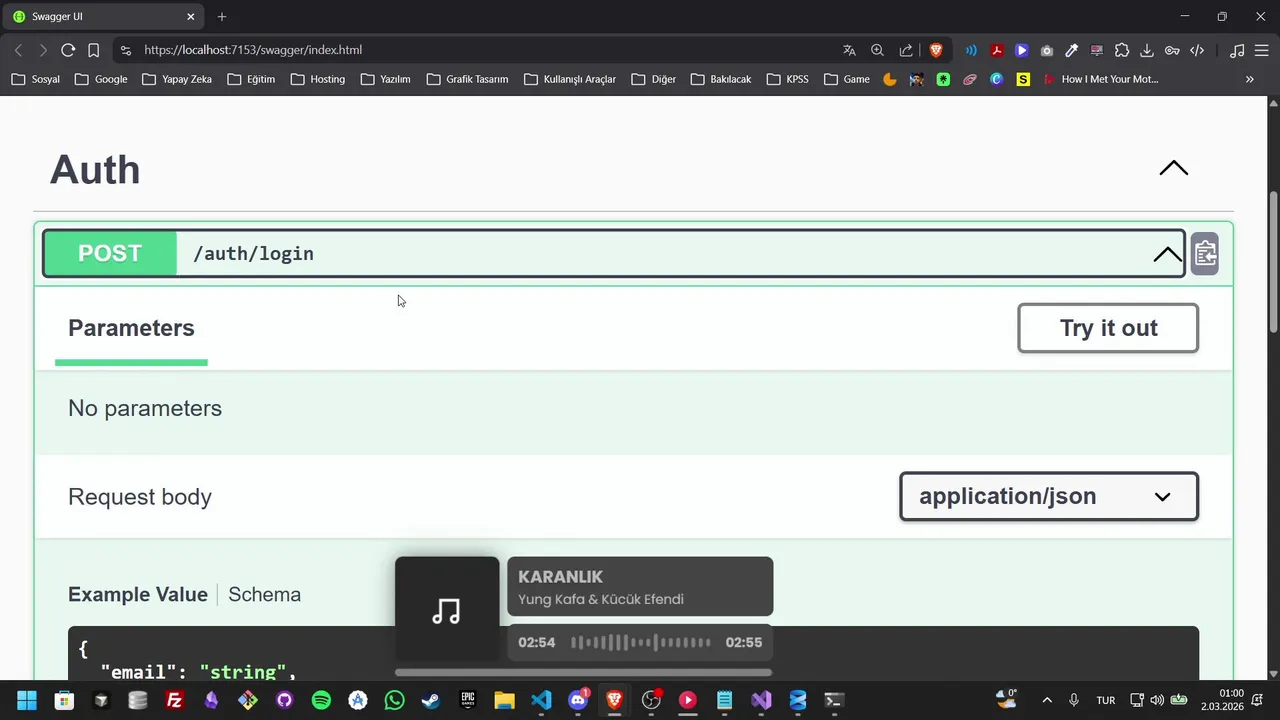The height and width of the screenshot is (720, 1280).
Task: Open the terminal from the taskbar
Action: (x=834, y=700)
